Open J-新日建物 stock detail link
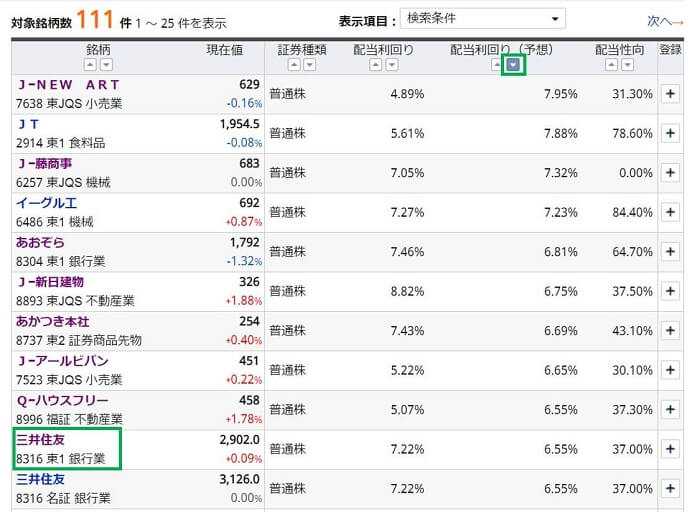Viewport: 700px width, 512px height. pos(50,282)
